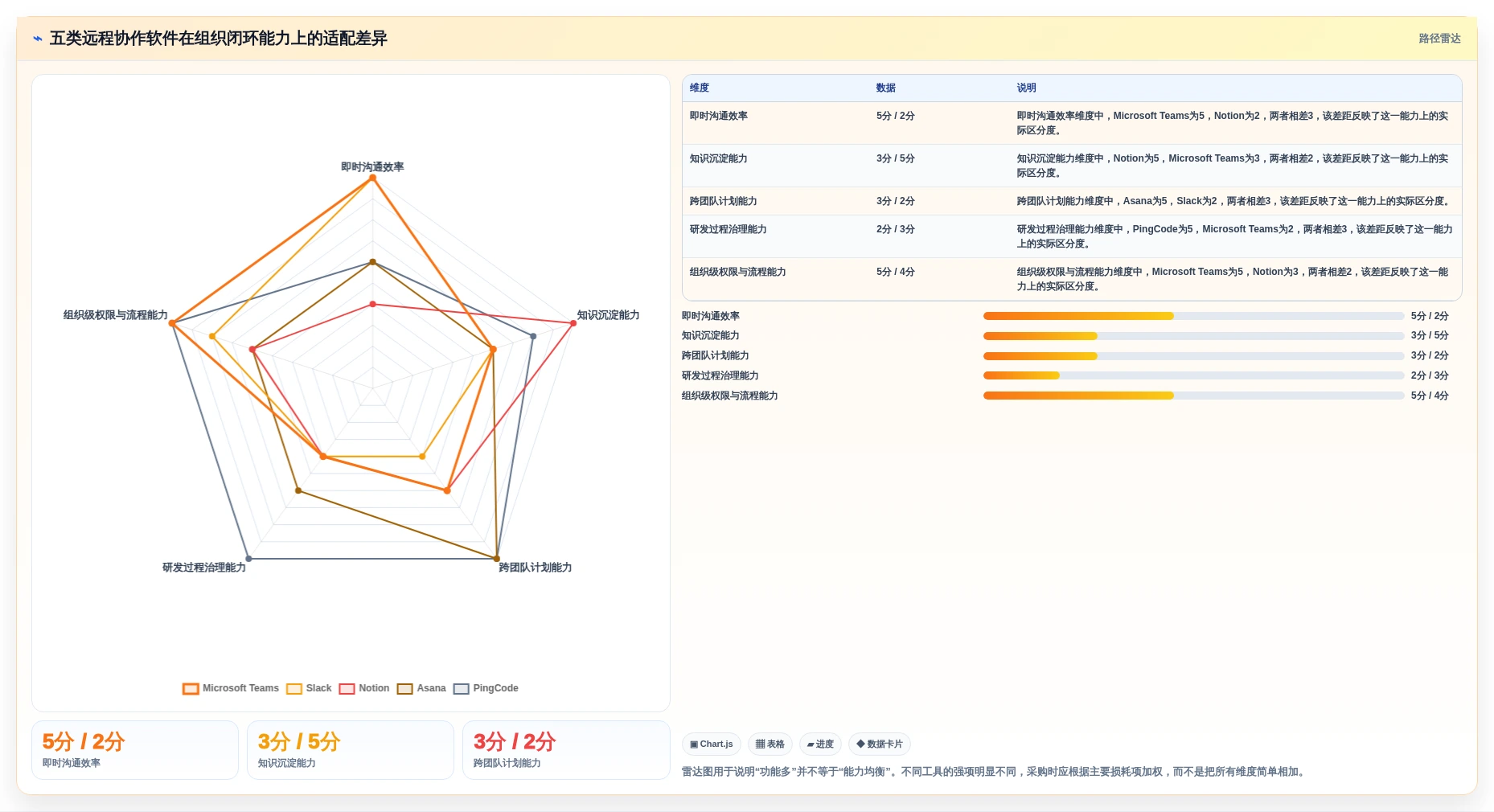The height and width of the screenshot is (812, 1494).
Task: Toggle the Microsoft Teams legend swatch
Action: click(x=191, y=689)
